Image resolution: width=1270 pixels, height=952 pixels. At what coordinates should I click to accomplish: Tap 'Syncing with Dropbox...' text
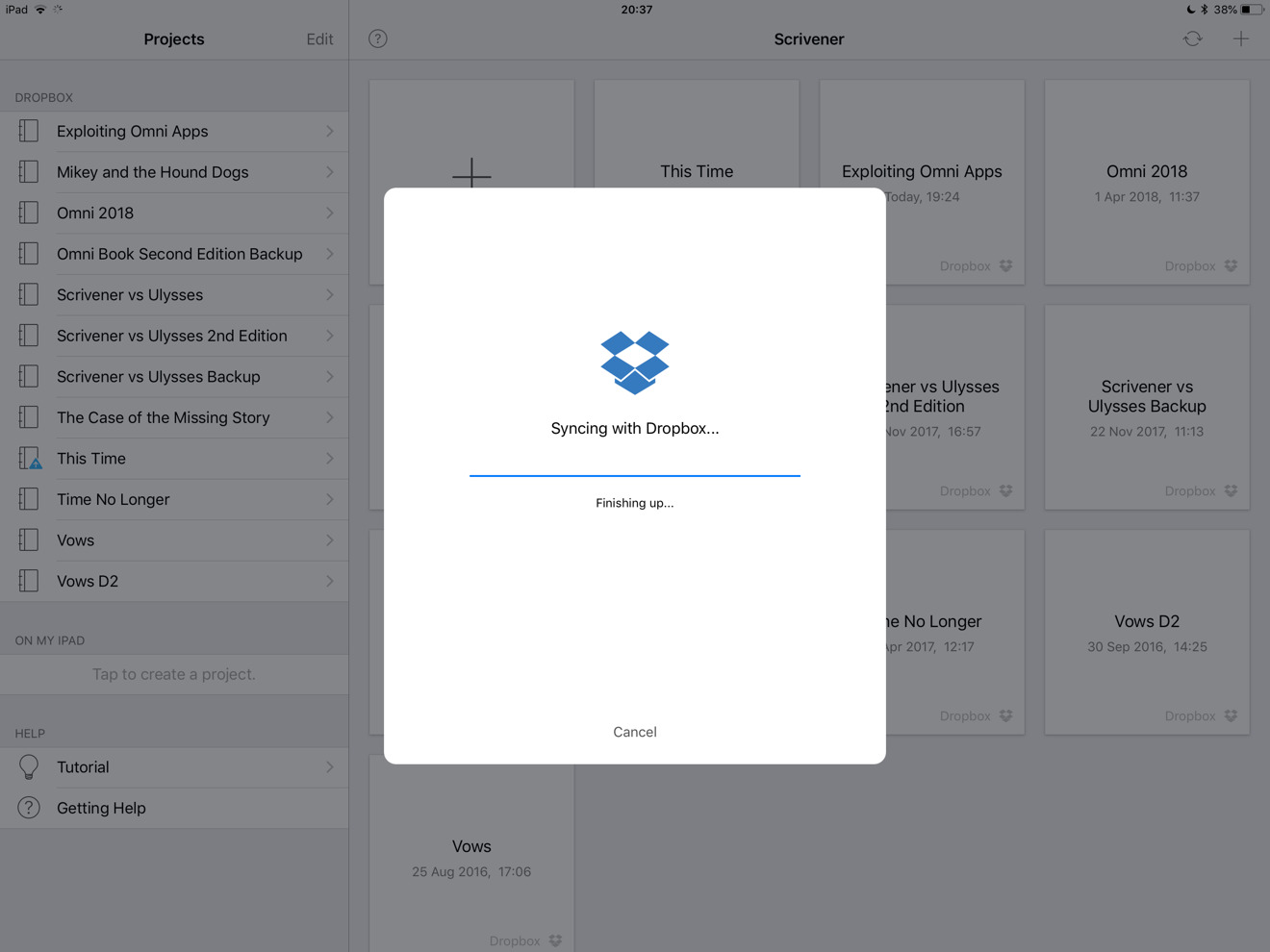635,428
